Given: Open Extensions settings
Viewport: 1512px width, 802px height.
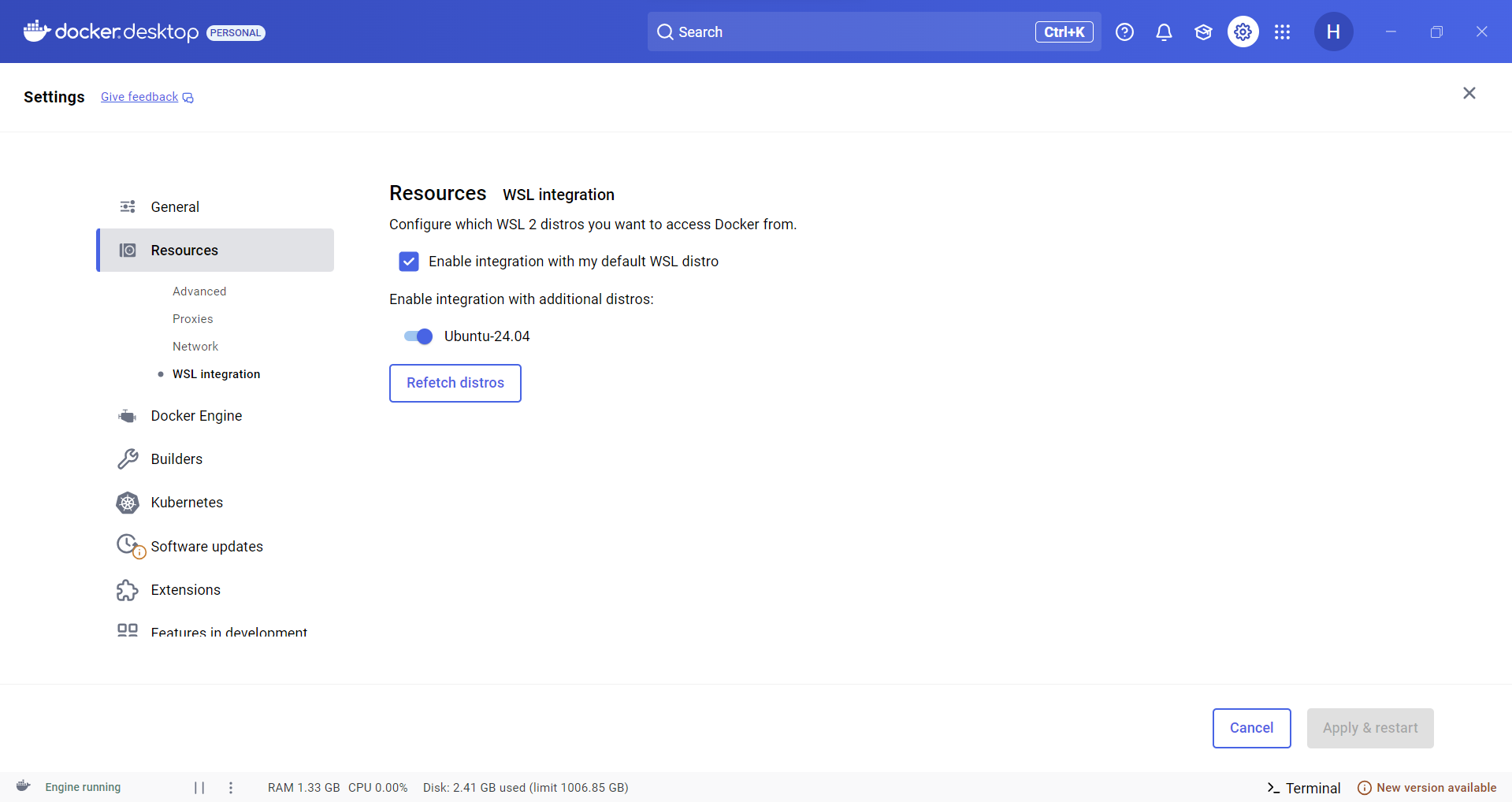Looking at the screenshot, I should point(215,590).
